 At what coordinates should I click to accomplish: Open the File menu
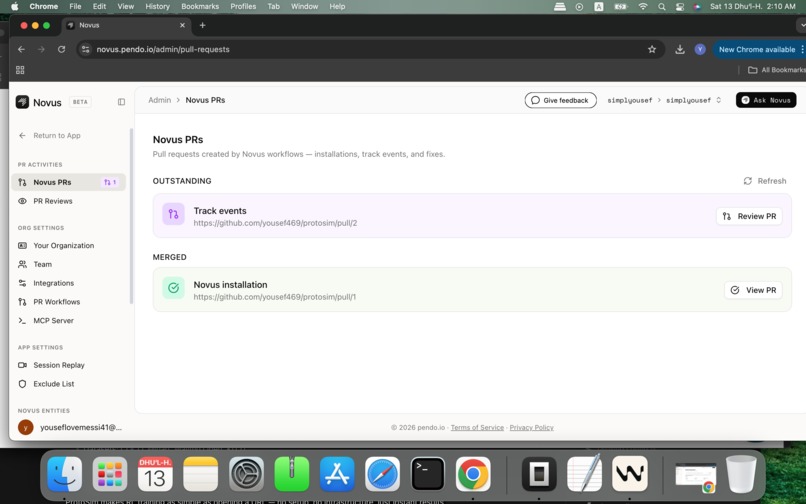point(75,6)
